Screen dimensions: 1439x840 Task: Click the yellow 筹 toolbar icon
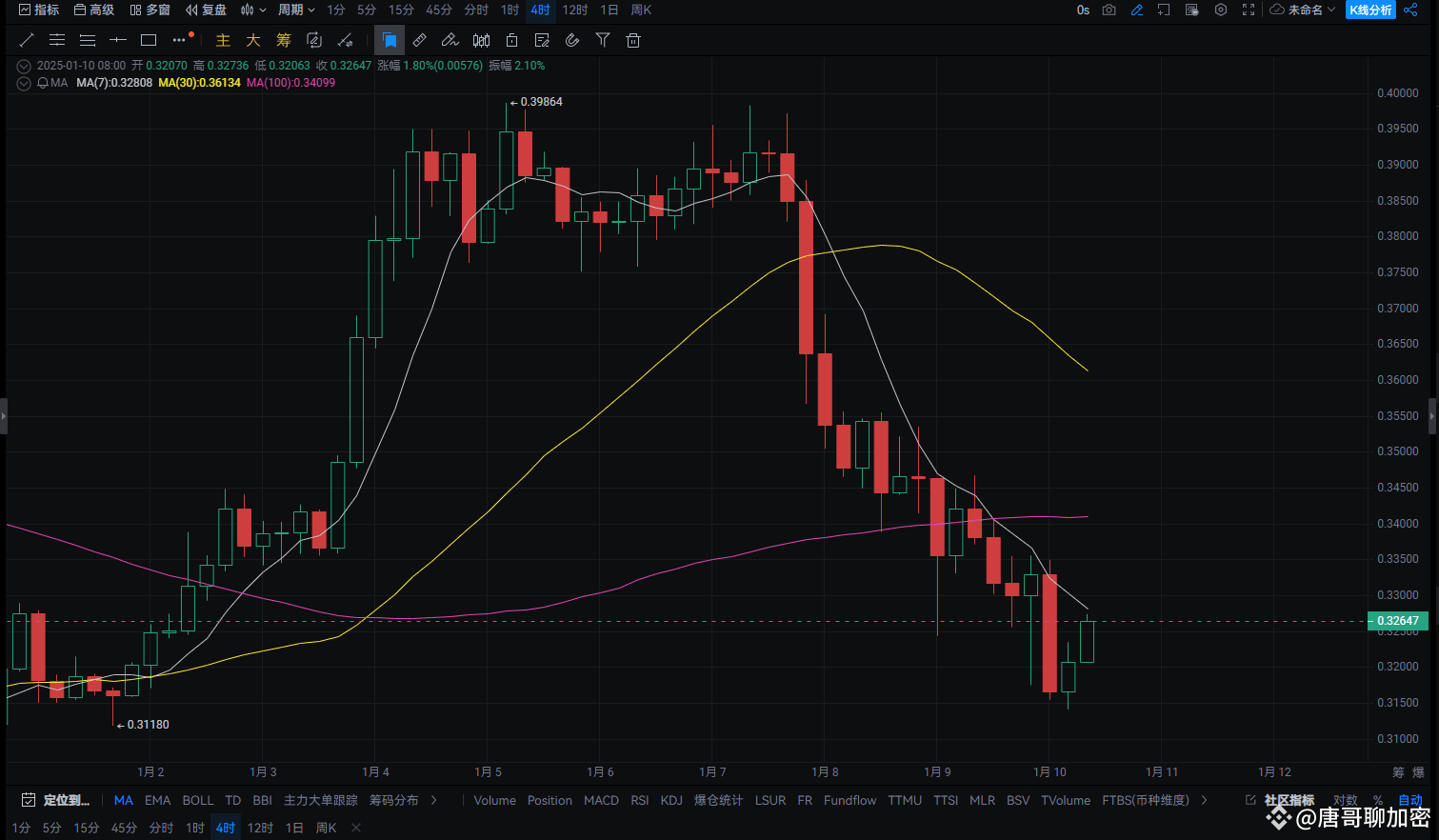point(284,40)
